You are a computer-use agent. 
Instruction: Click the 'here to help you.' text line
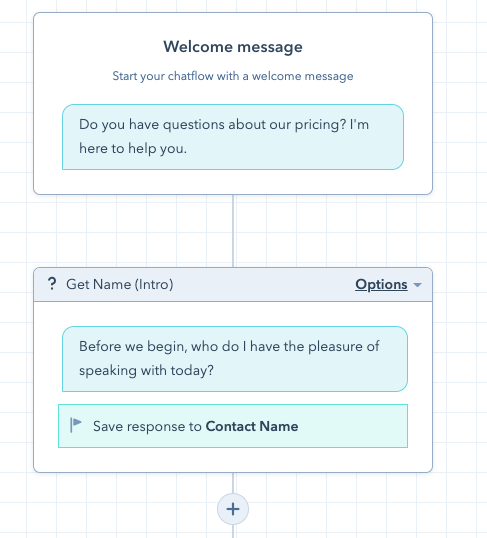pos(133,149)
